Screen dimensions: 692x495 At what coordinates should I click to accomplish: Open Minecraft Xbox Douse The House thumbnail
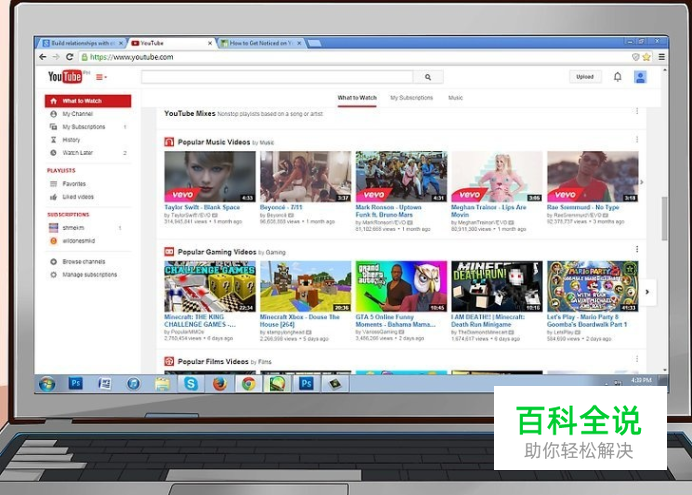[x=305, y=286]
